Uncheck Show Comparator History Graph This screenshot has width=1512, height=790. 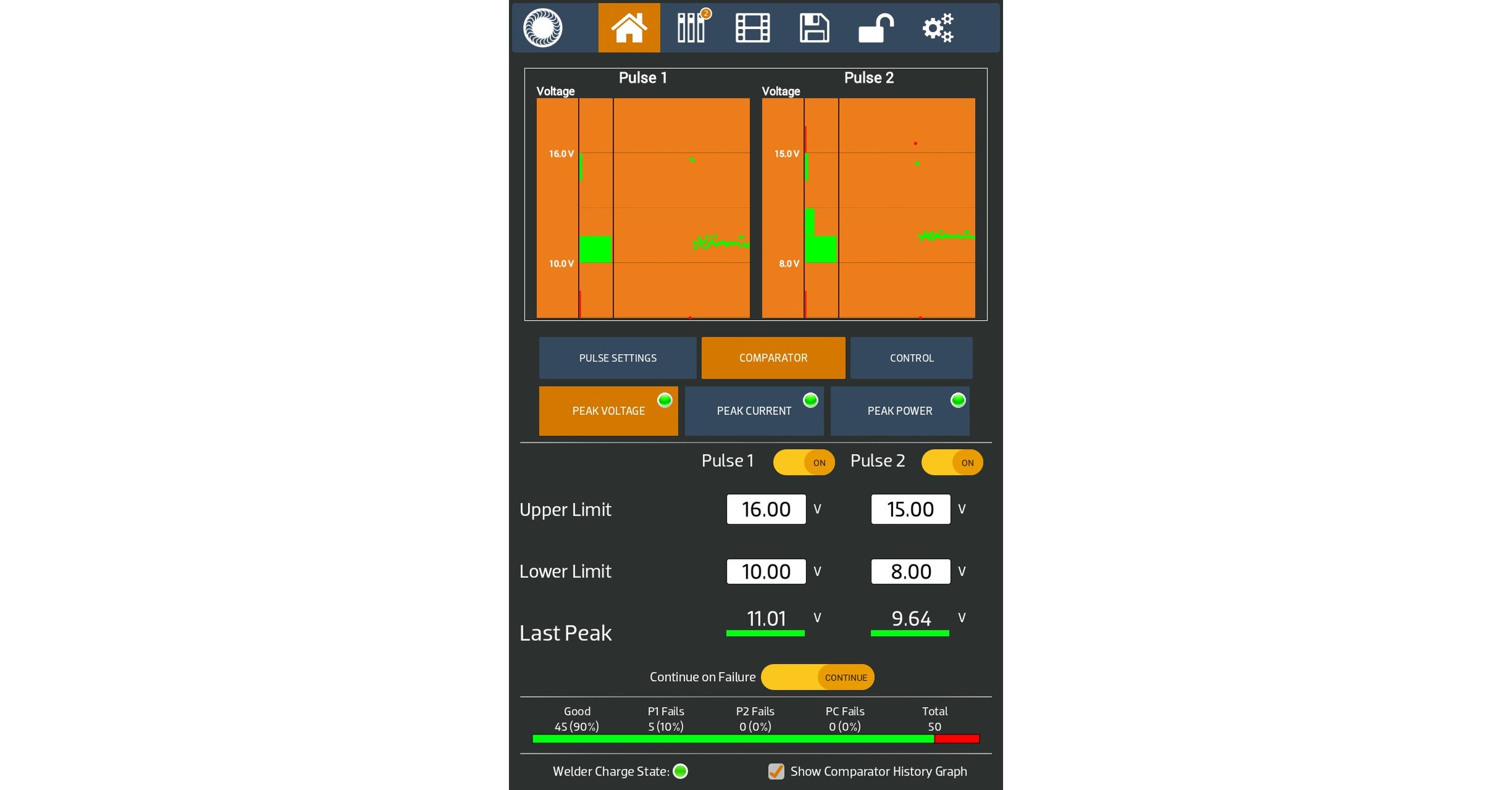pos(777,771)
